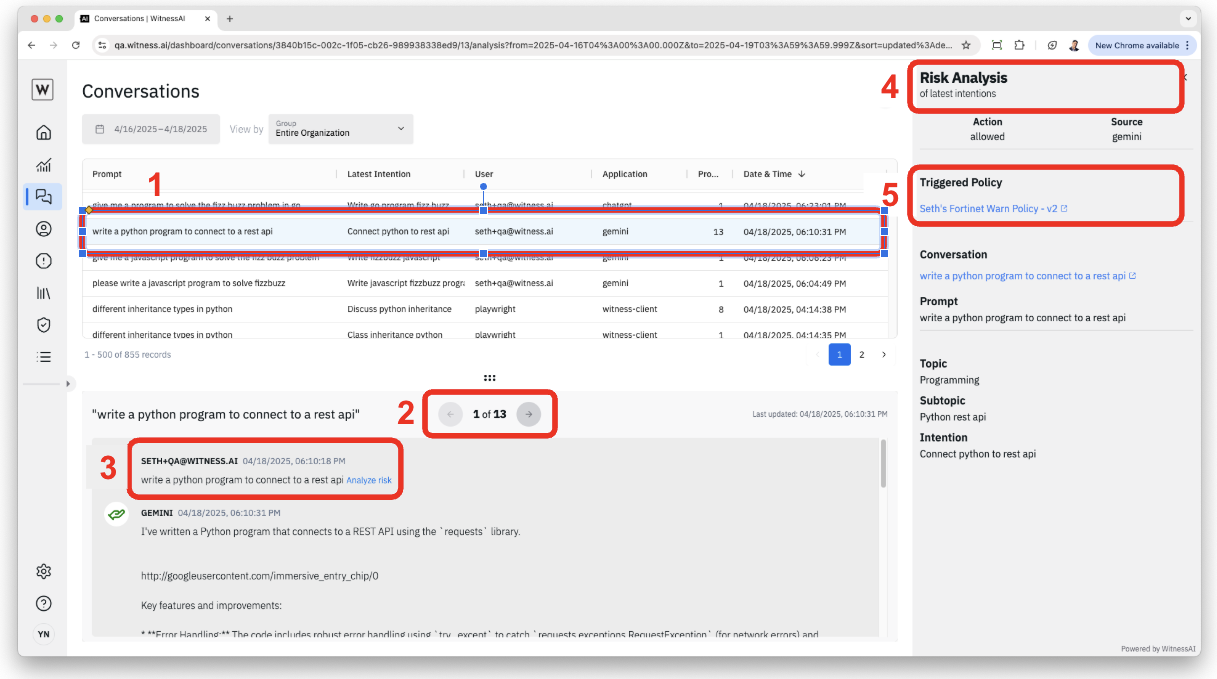
Task: Open Seth's Fortinet Warn Policy - v2 link
Action: 994,209
